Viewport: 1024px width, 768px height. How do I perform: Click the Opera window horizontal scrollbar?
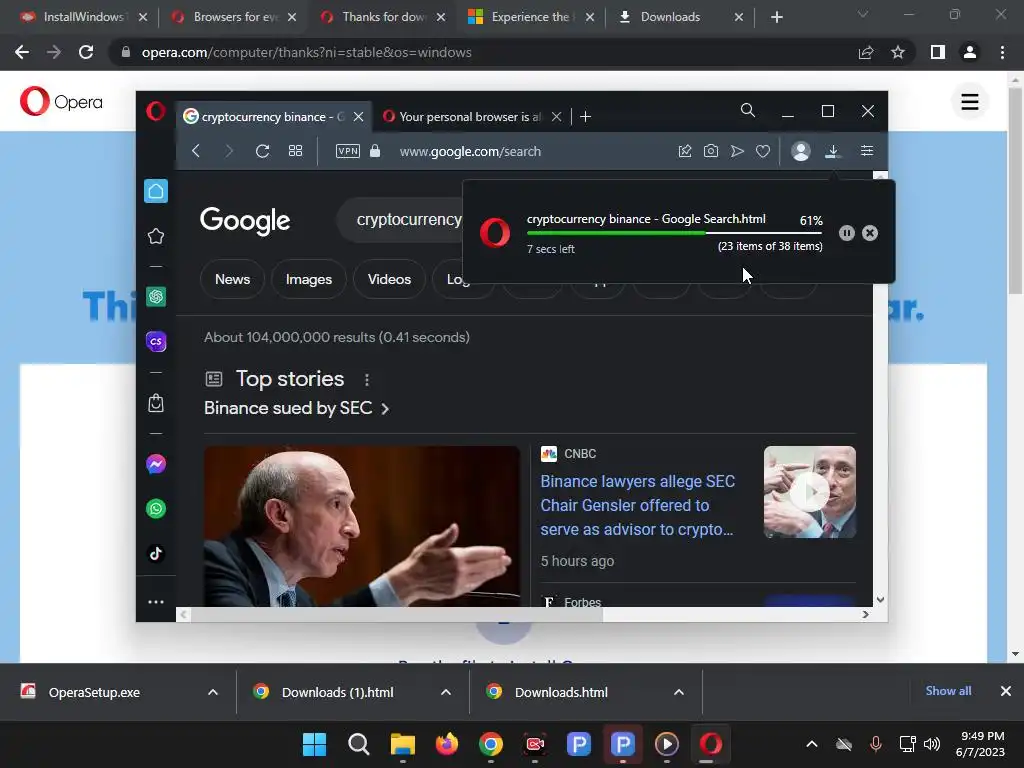[x=397, y=615]
